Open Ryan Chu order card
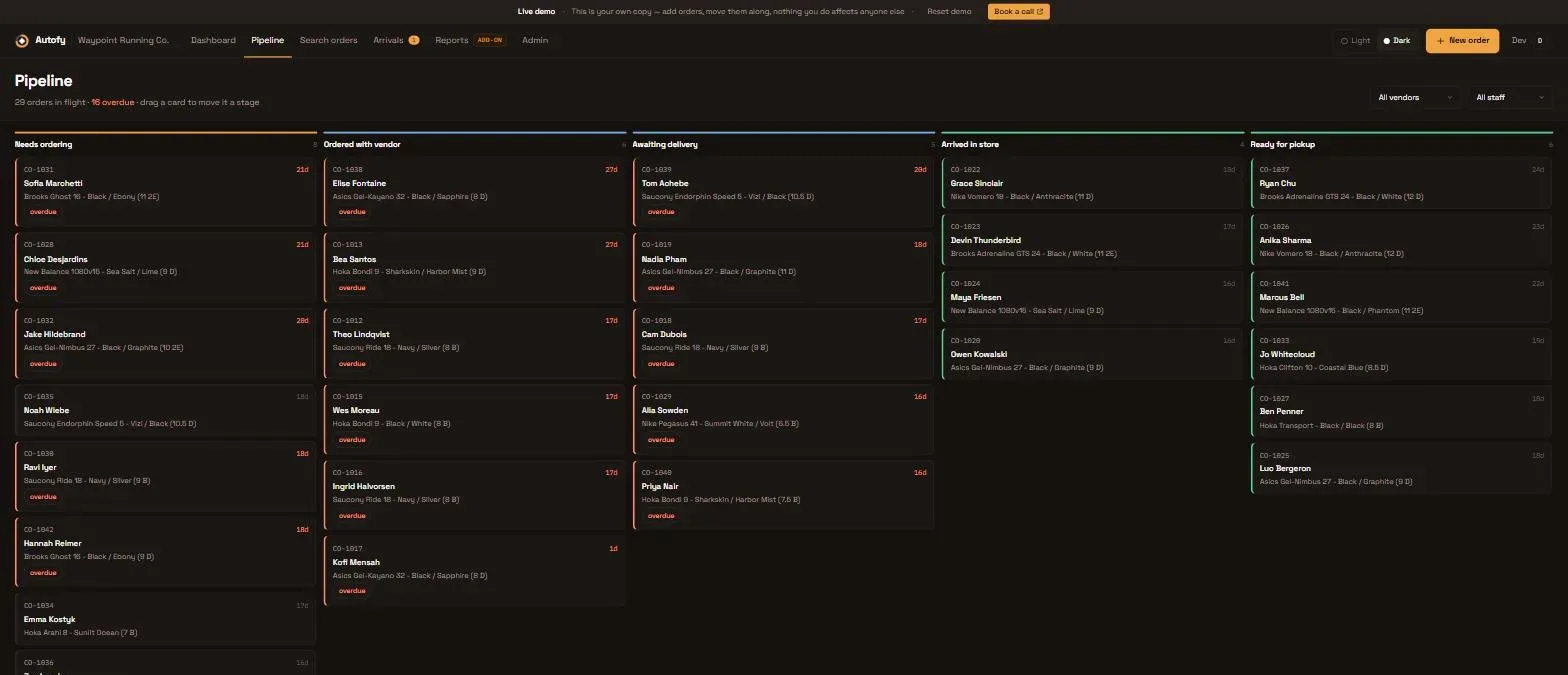 tap(1402, 182)
